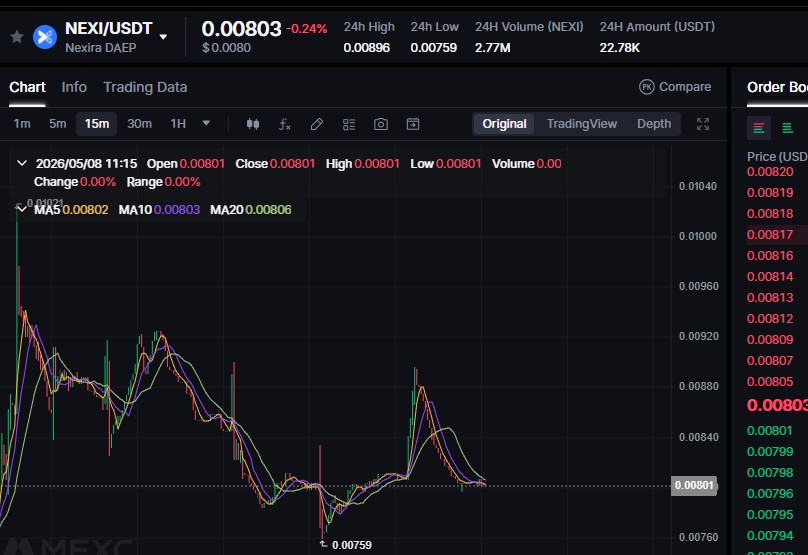
Task: Expand the chart to fullscreen
Action: pyautogui.click(x=703, y=124)
